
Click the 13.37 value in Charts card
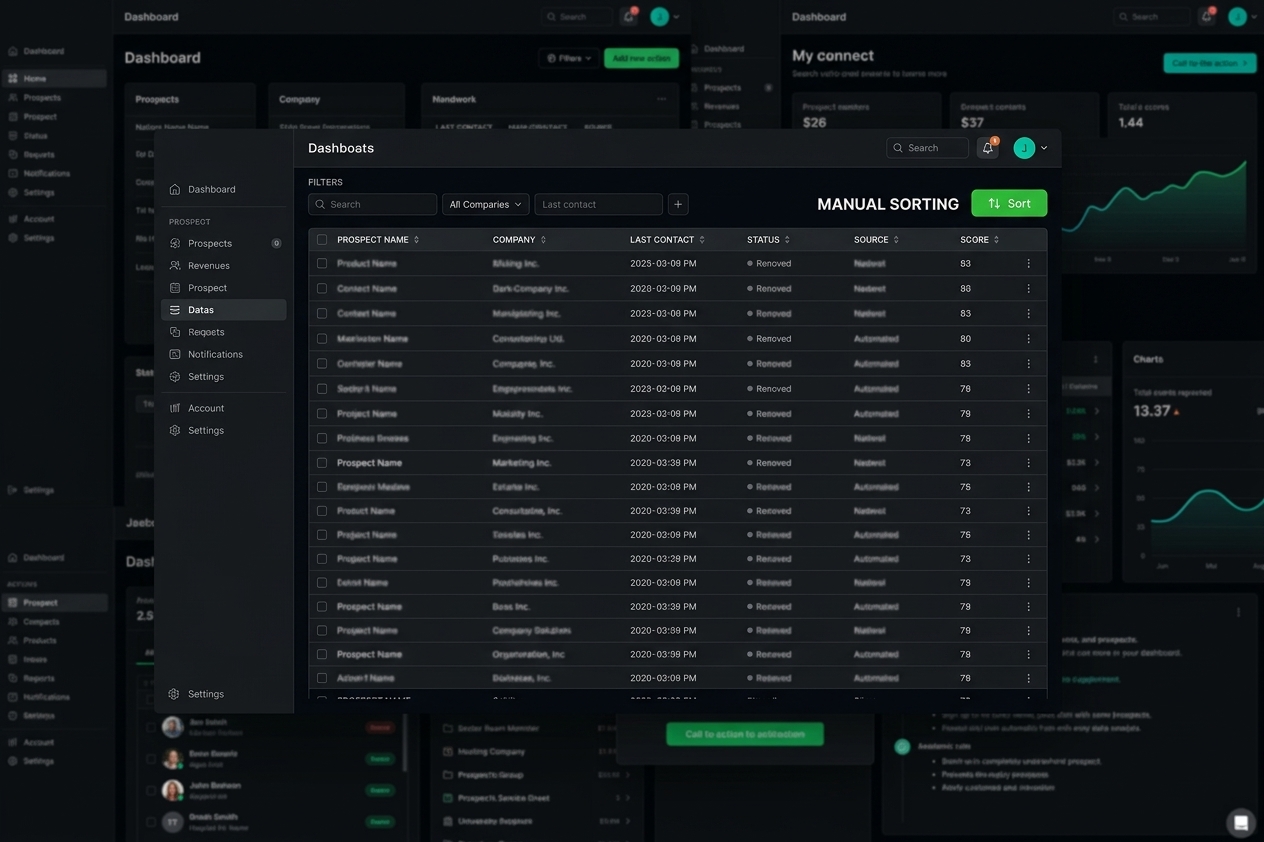[x=1152, y=411]
